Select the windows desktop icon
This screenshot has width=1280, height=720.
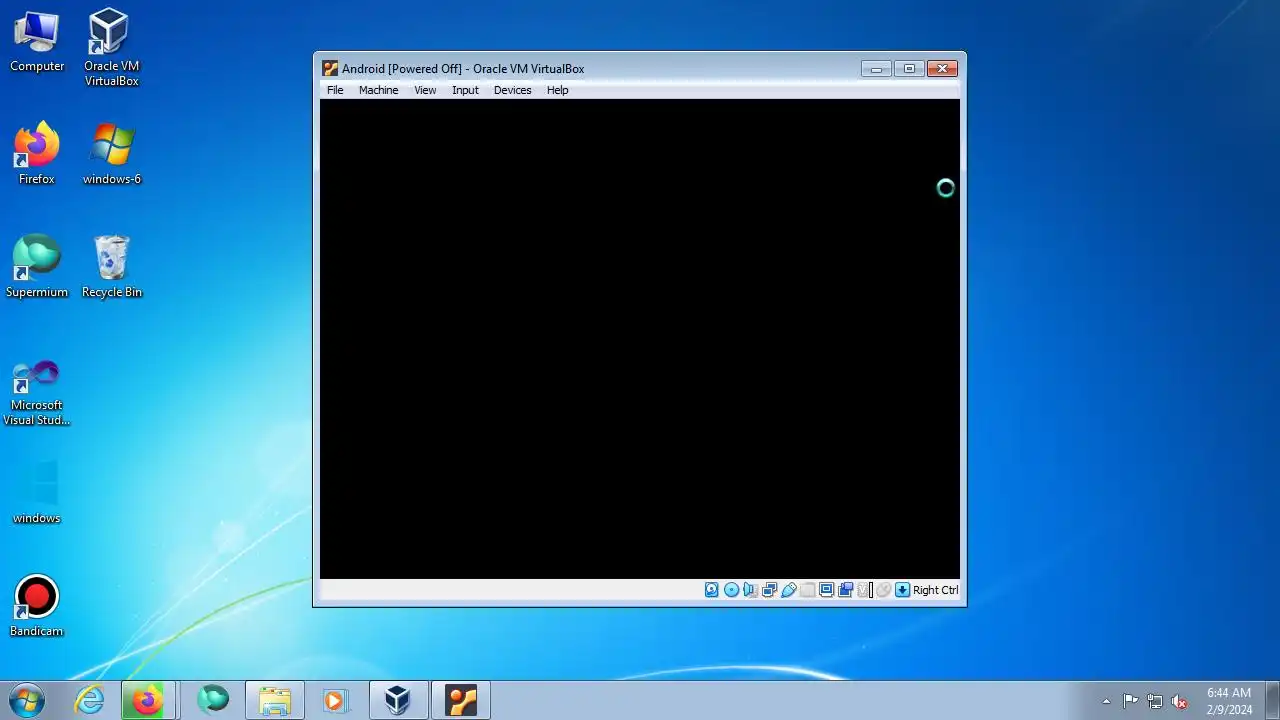point(37,492)
